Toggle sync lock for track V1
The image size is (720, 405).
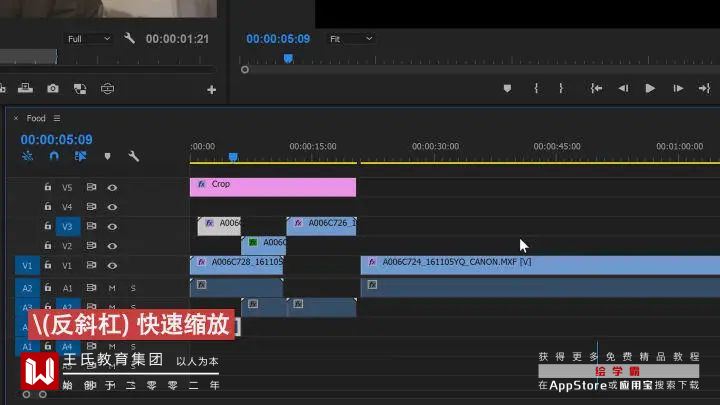(x=91, y=265)
